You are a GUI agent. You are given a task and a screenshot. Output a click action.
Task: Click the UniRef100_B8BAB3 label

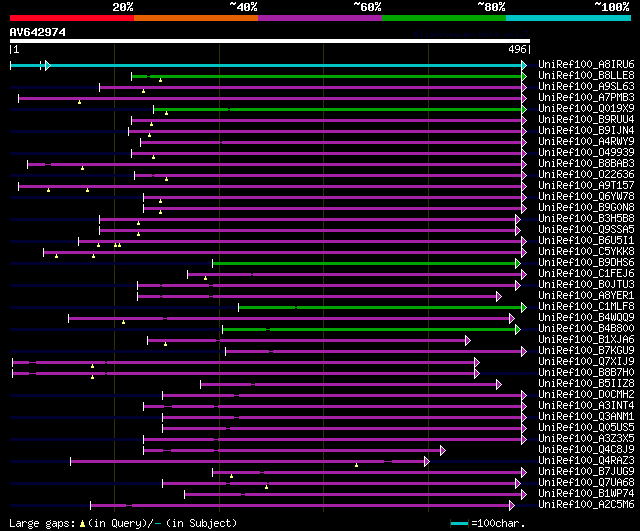[586, 164]
